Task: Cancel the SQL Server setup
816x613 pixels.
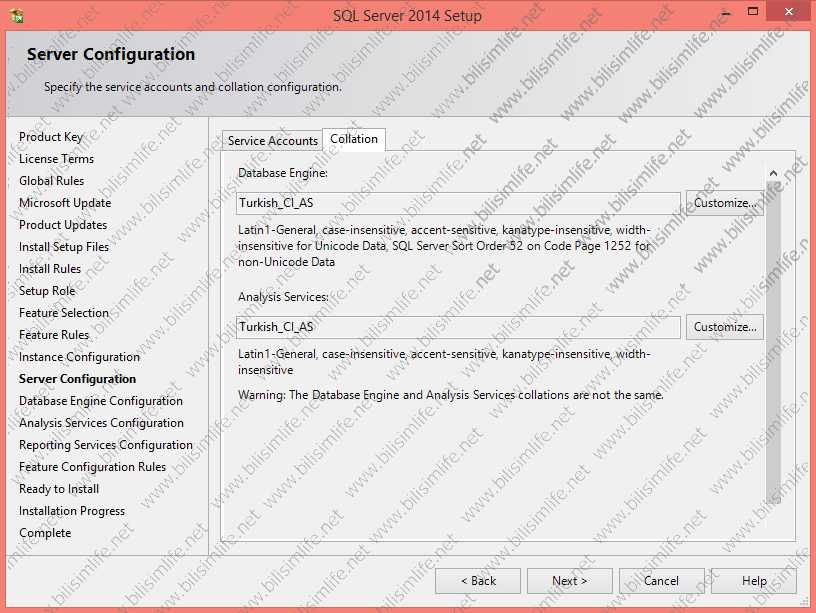Action: [661, 581]
